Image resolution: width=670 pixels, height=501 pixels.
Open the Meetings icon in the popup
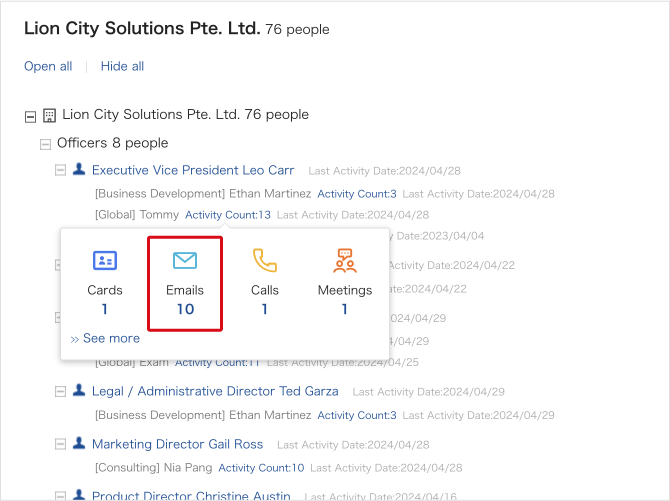click(x=345, y=261)
